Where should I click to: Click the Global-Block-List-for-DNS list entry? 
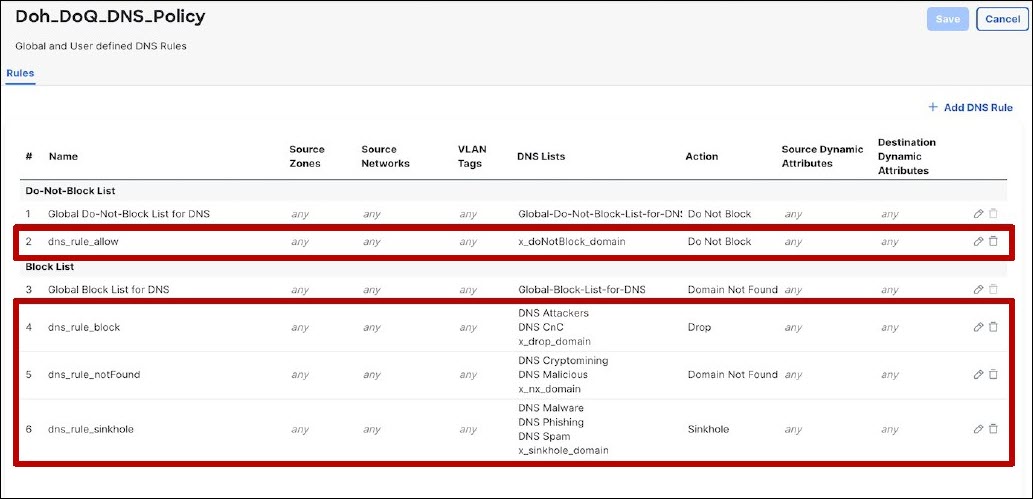582,289
